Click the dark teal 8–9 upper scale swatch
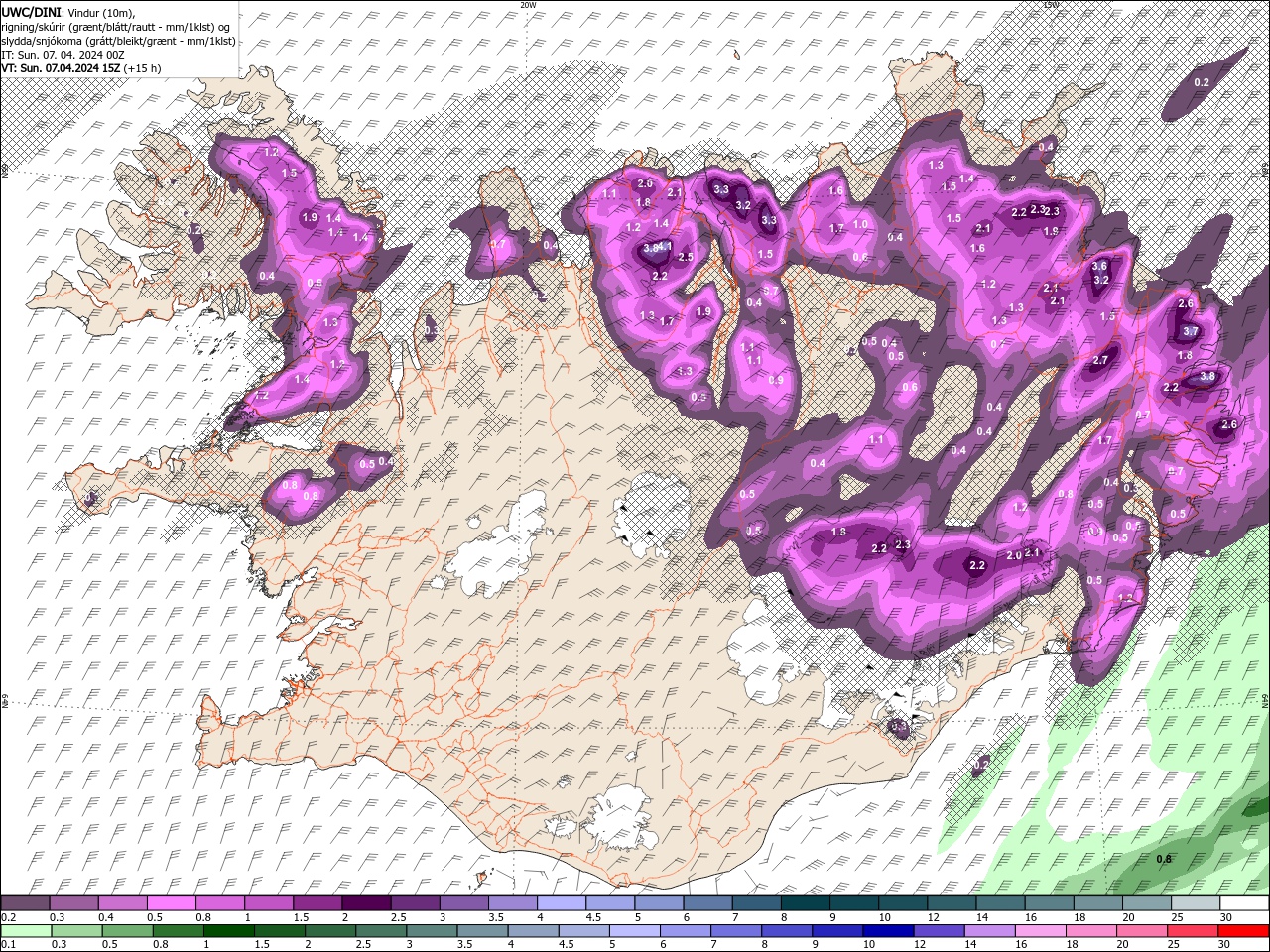The height and width of the screenshot is (952, 1270). tap(805, 903)
